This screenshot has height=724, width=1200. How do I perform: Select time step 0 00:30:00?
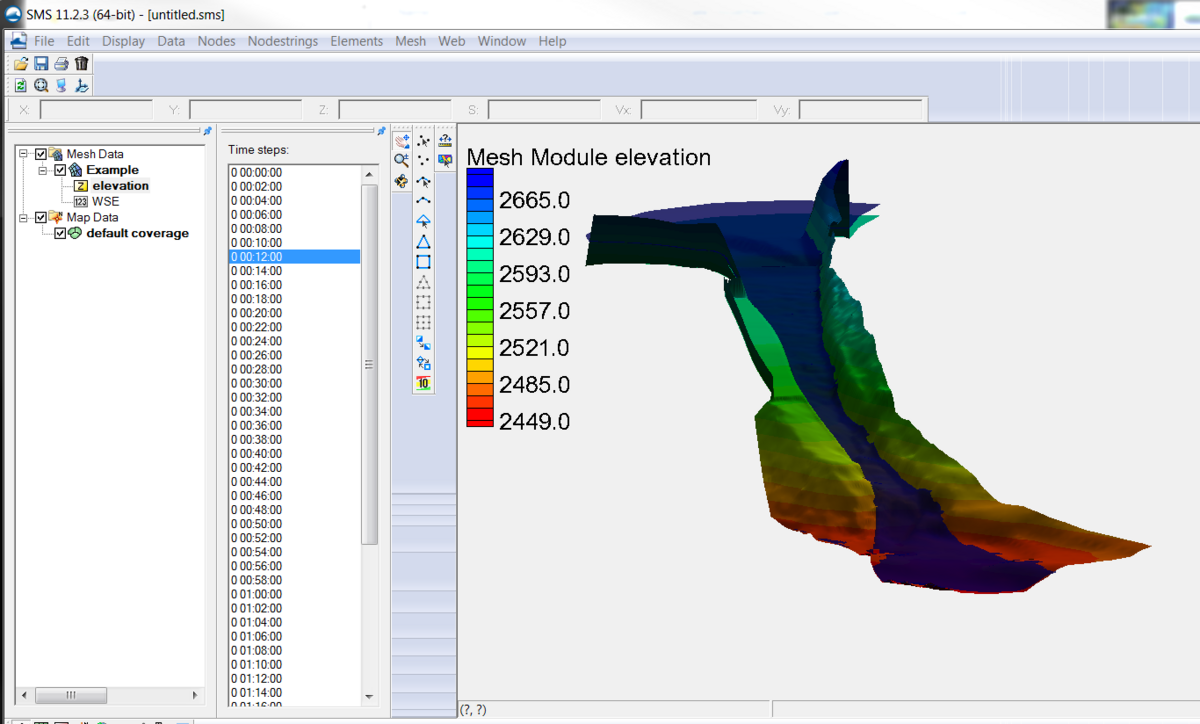[257, 383]
